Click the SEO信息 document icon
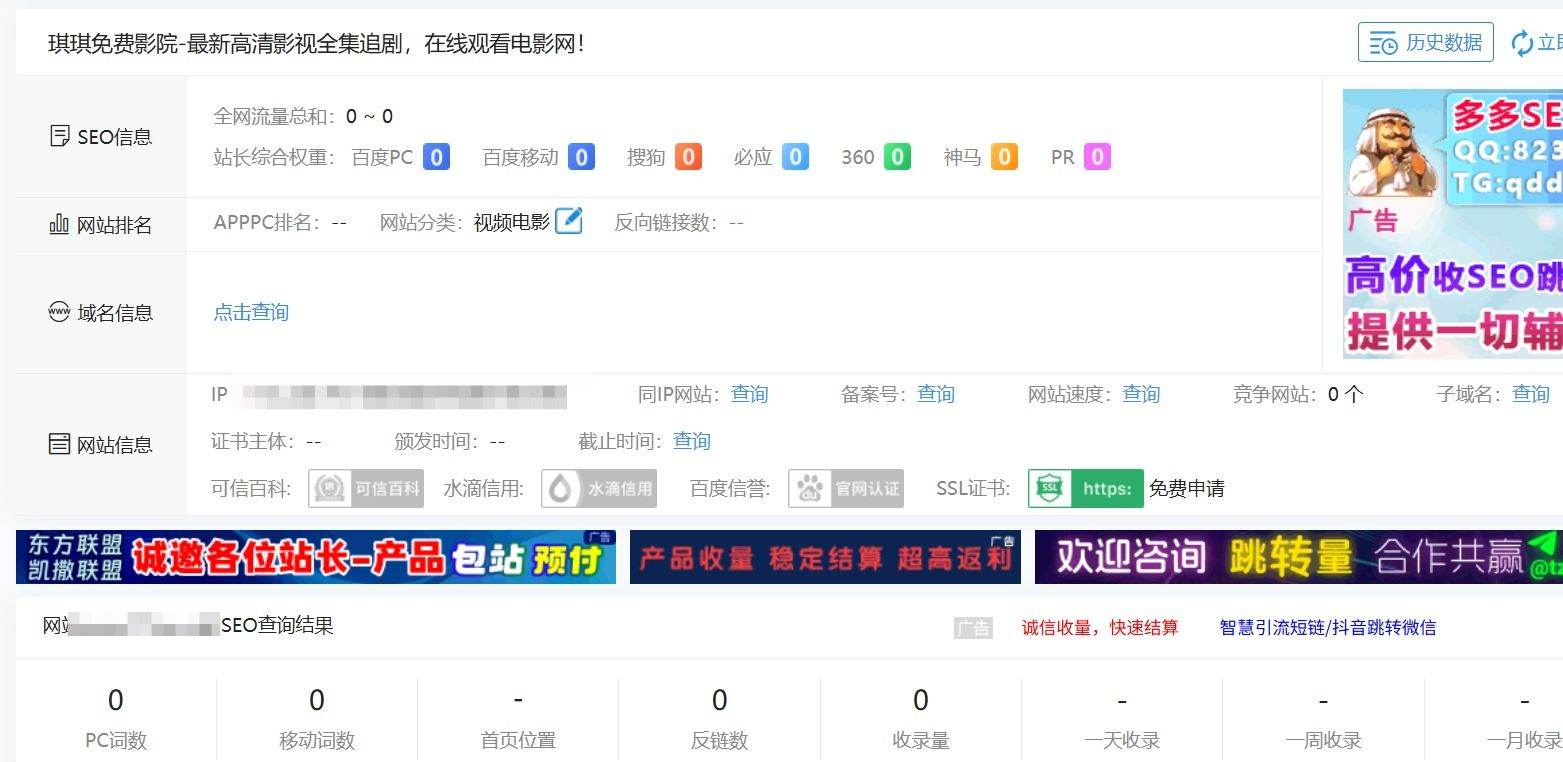Screen dimensions: 1563x762 (x=60, y=136)
